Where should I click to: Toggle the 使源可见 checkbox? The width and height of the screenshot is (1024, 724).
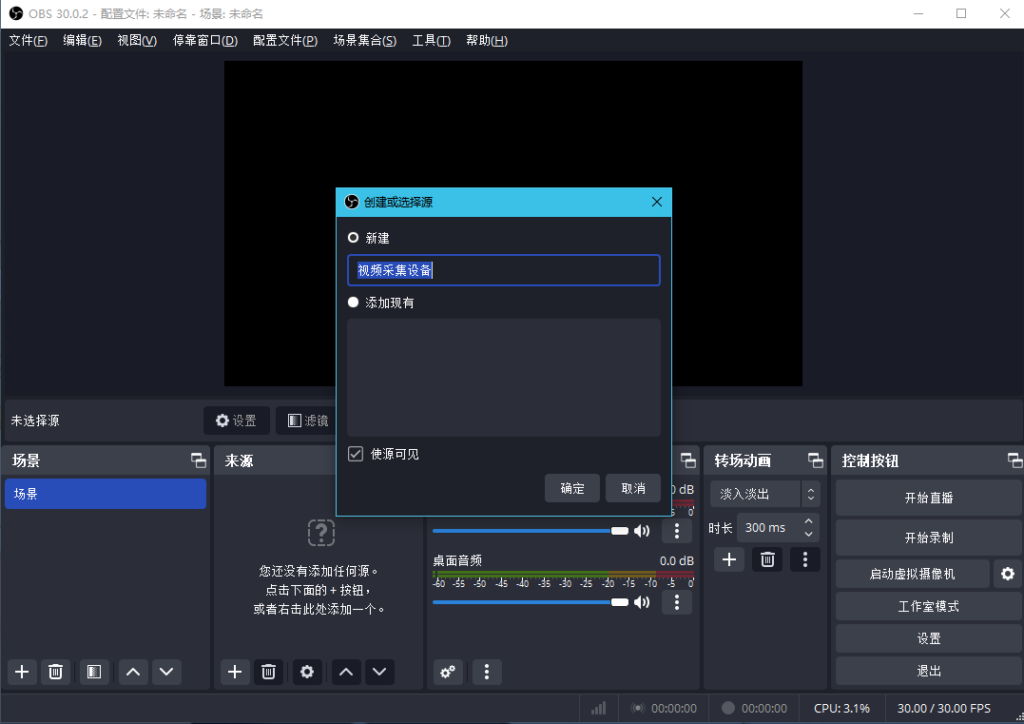355,454
